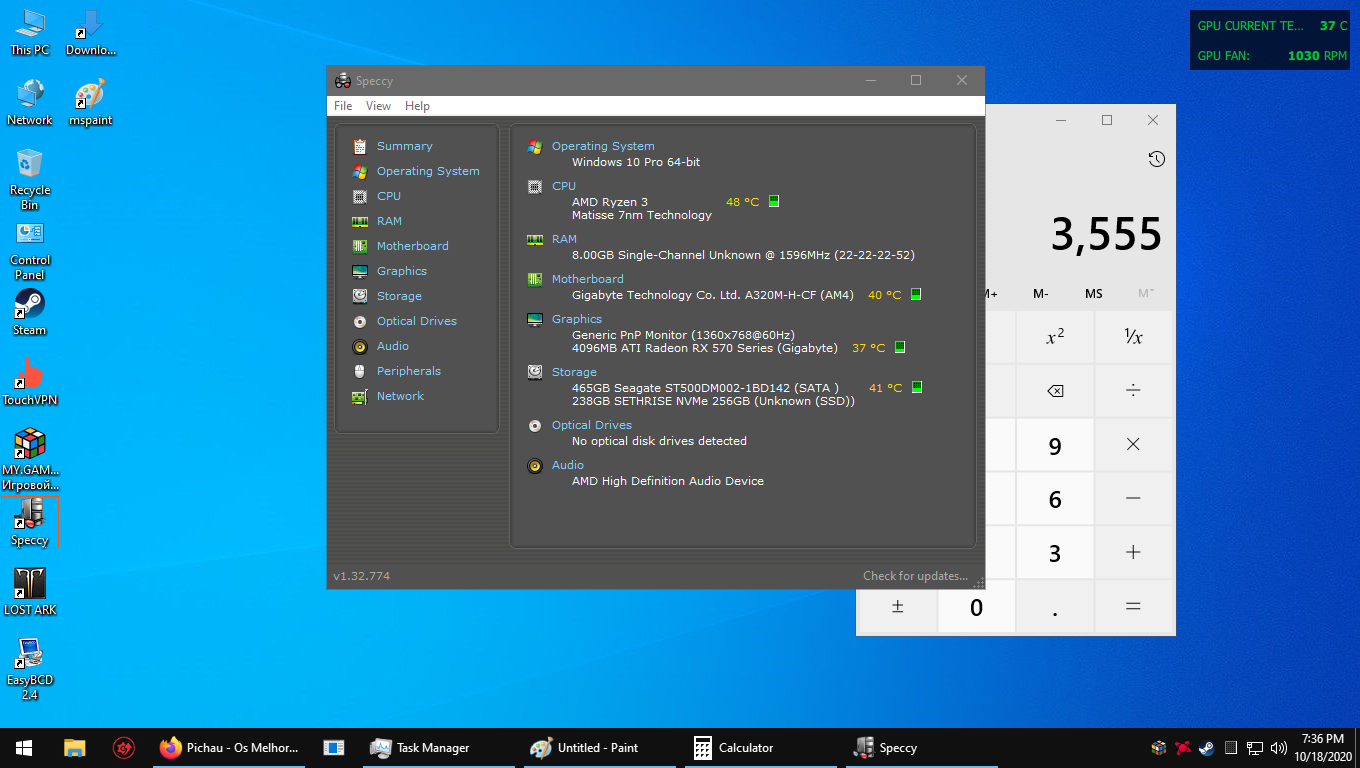The height and width of the screenshot is (768, 1360).
Task: Click the Calculator display showing 3,555
Action: [1106, 235]
